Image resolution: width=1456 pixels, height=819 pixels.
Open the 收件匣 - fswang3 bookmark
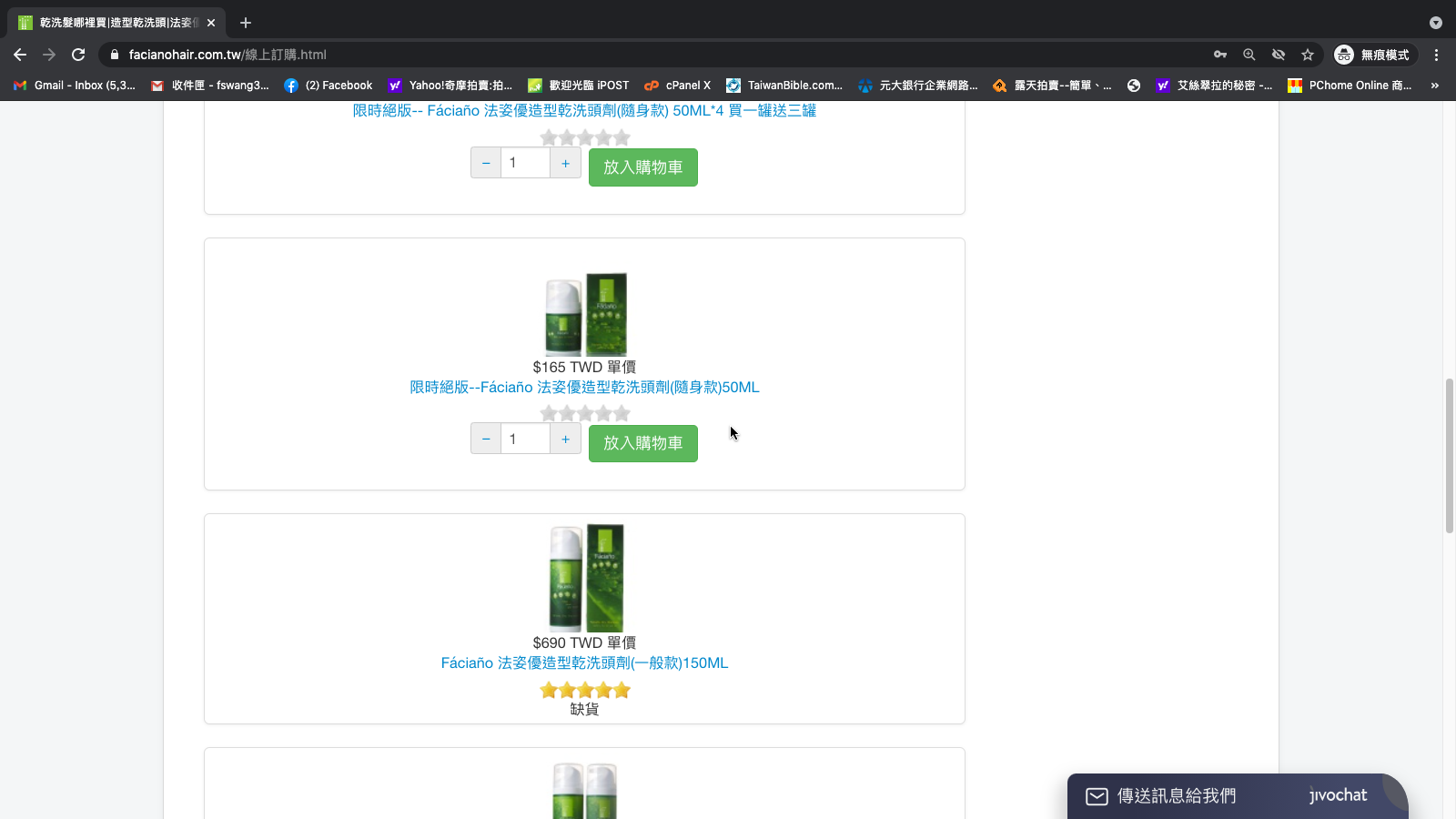(x=210, y=86)
